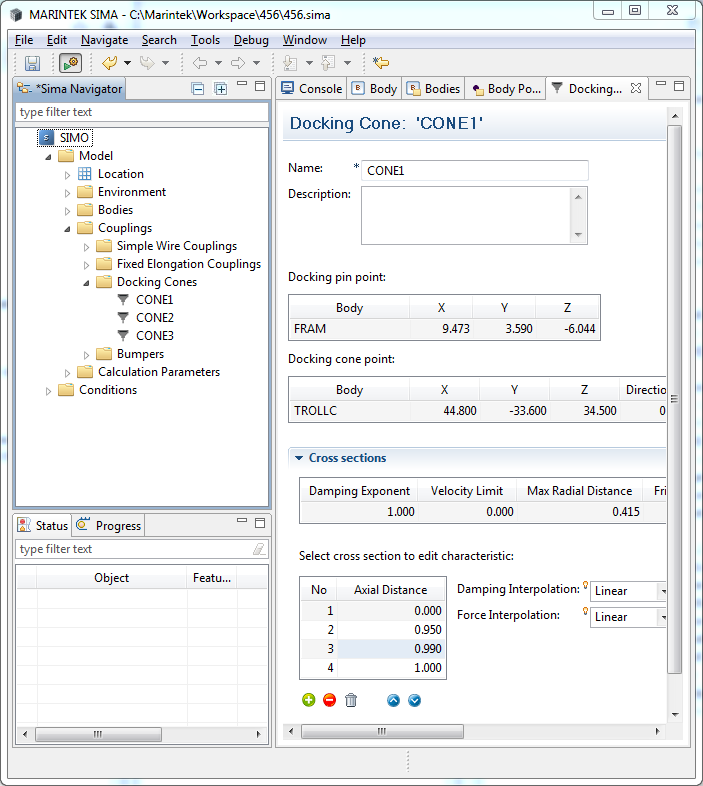
Task: Open the Force Interpolation dropdown
Action: coord(661,617)
